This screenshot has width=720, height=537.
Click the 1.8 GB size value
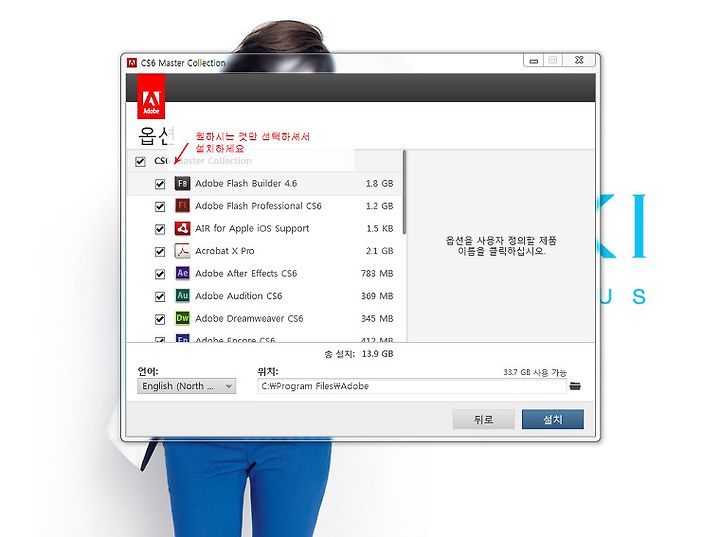(x=379, y=183)
